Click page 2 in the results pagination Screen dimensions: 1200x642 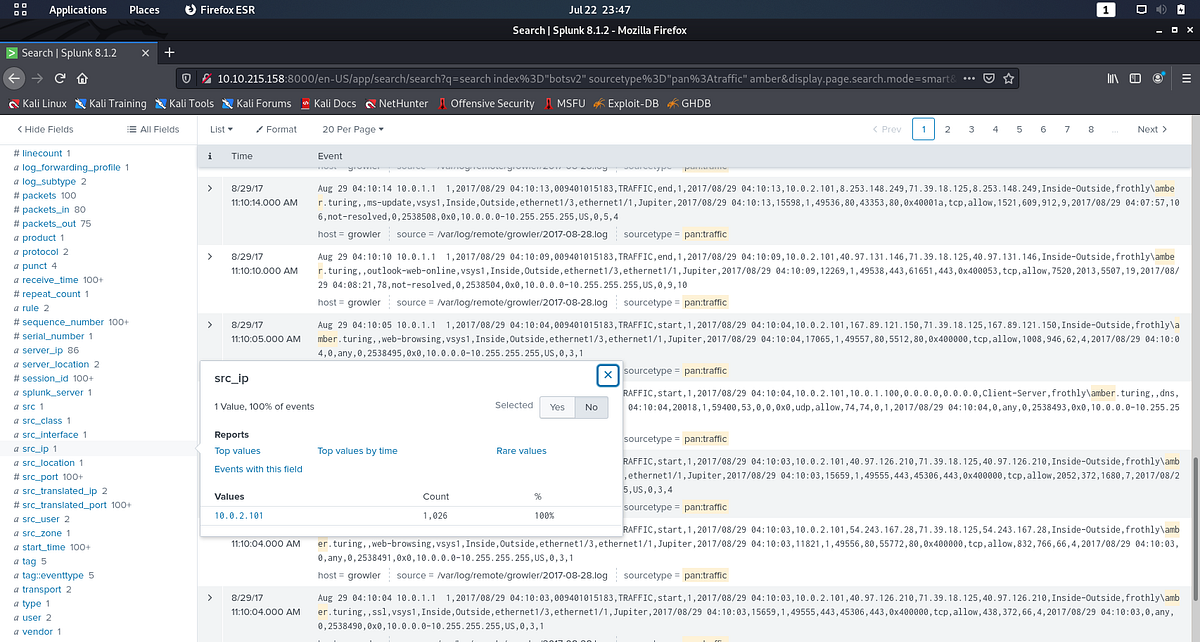[x=947, y=128]
